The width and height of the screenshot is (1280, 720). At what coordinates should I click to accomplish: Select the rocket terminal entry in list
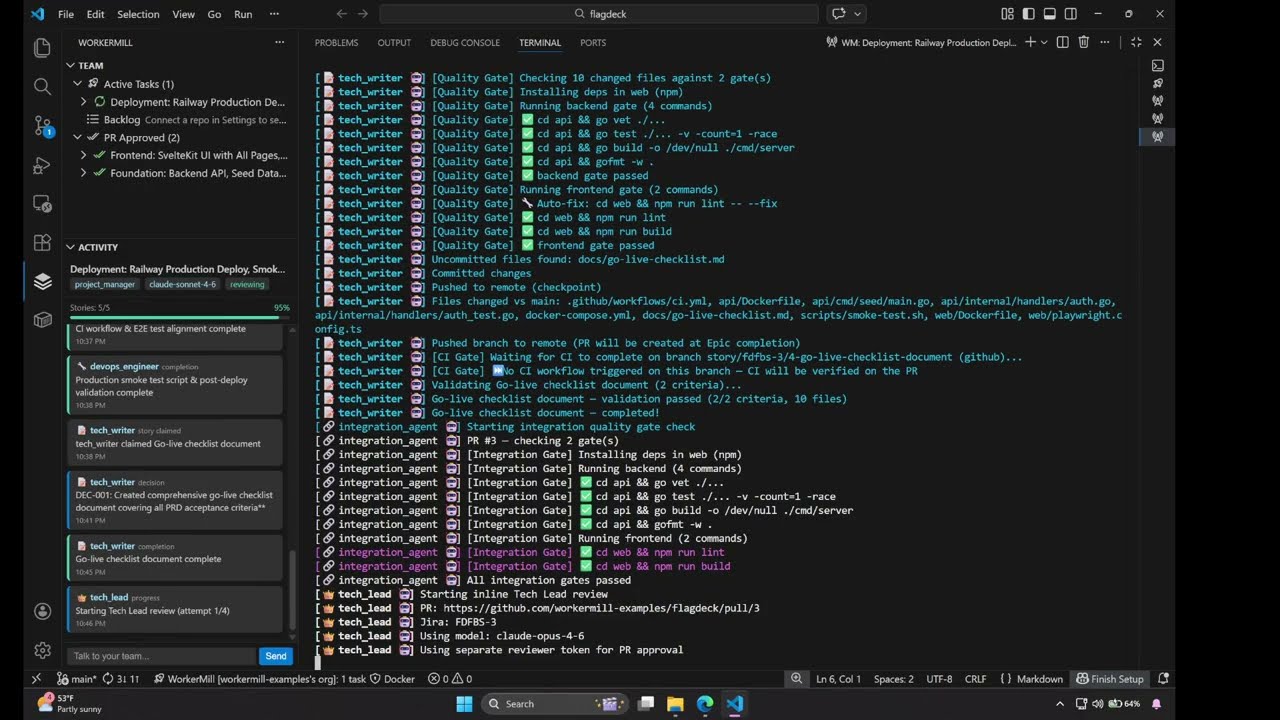tap(1157, 83)
